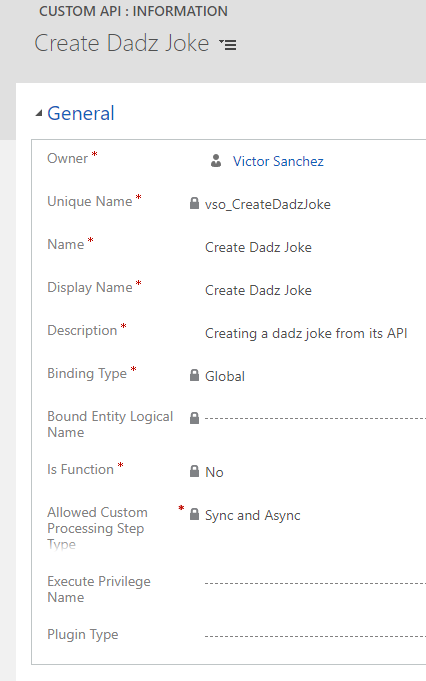Click the lock icon beside Global
Viewport: 426px width, 681px height.
pyautogui.click(x=194, y=375)
